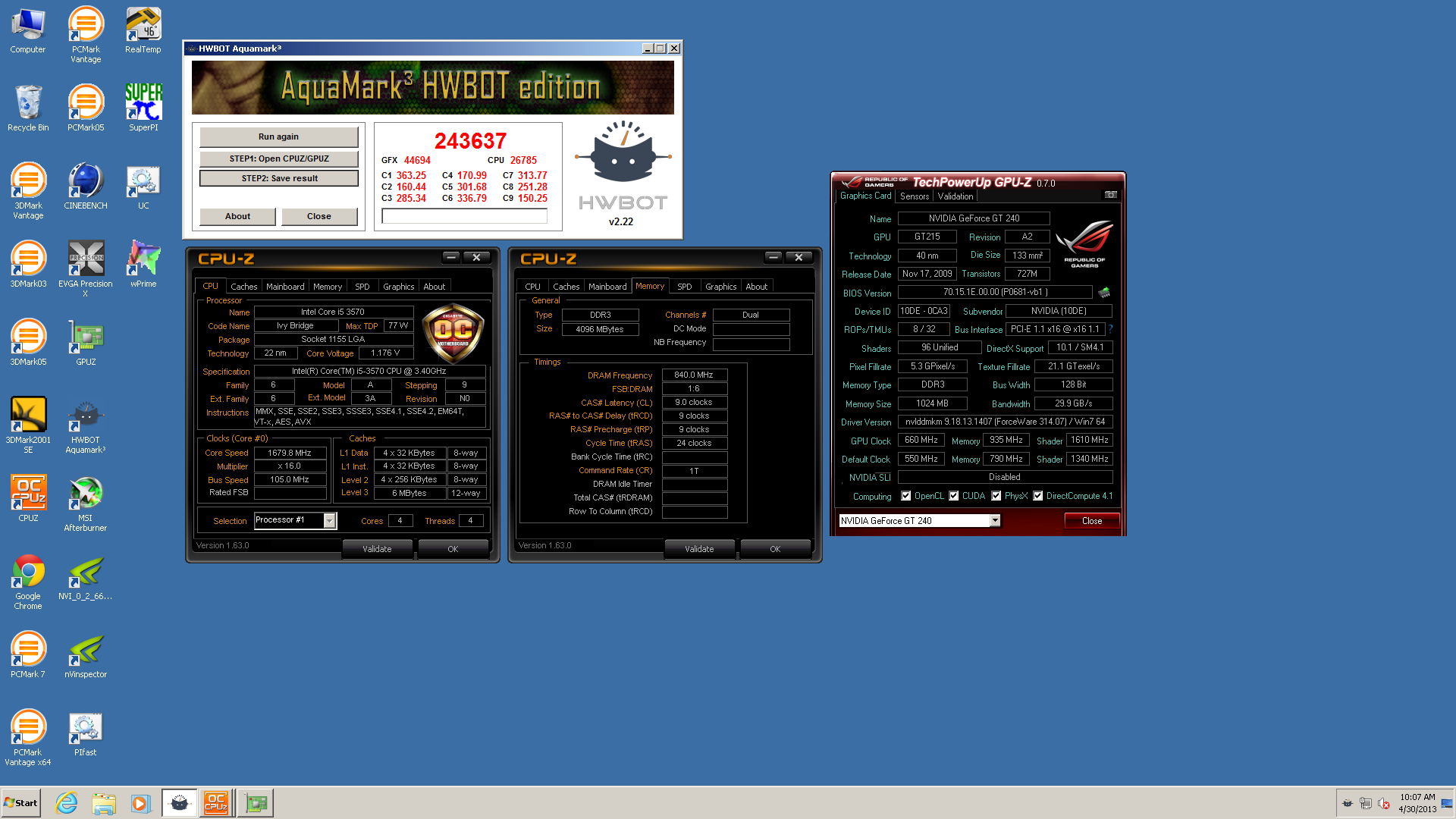Open the Recycle Bin

coord(28,108)
